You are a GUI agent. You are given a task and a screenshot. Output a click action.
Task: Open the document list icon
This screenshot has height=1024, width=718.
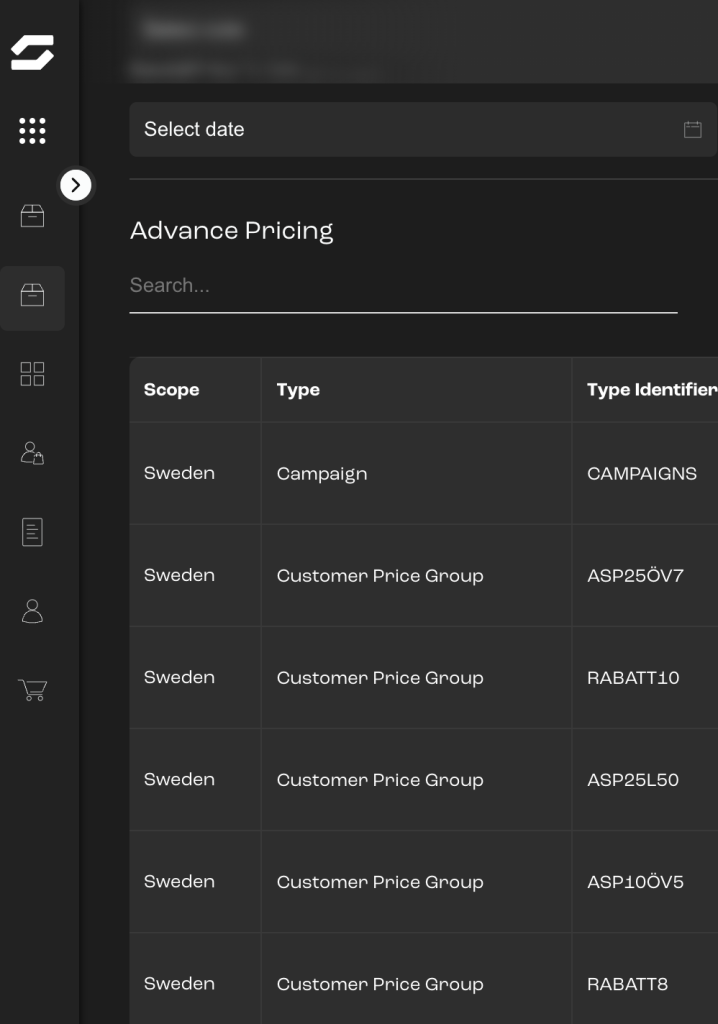point(32,532)
